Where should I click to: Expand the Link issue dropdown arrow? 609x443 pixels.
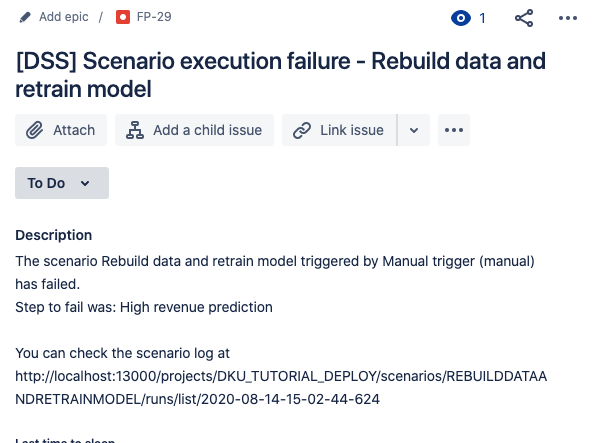414,130
